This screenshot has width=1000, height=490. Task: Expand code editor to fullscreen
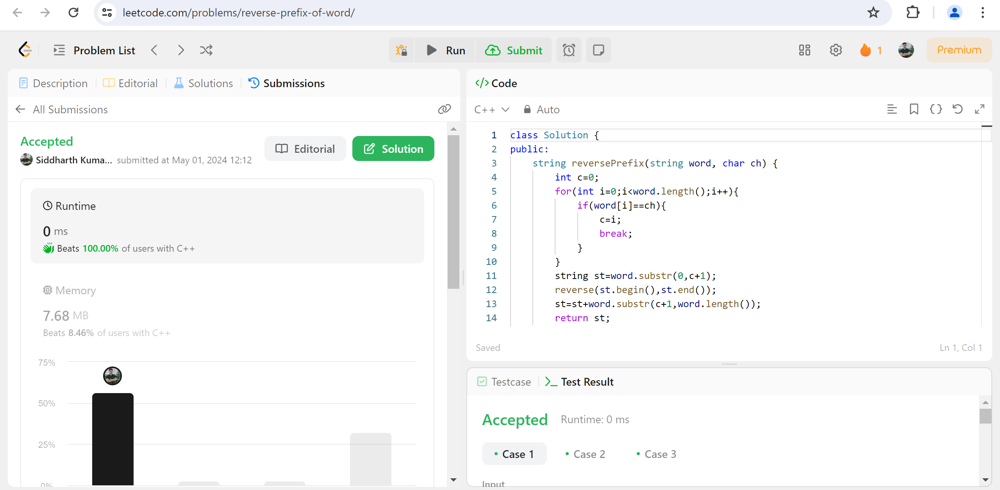coord(980,109)
